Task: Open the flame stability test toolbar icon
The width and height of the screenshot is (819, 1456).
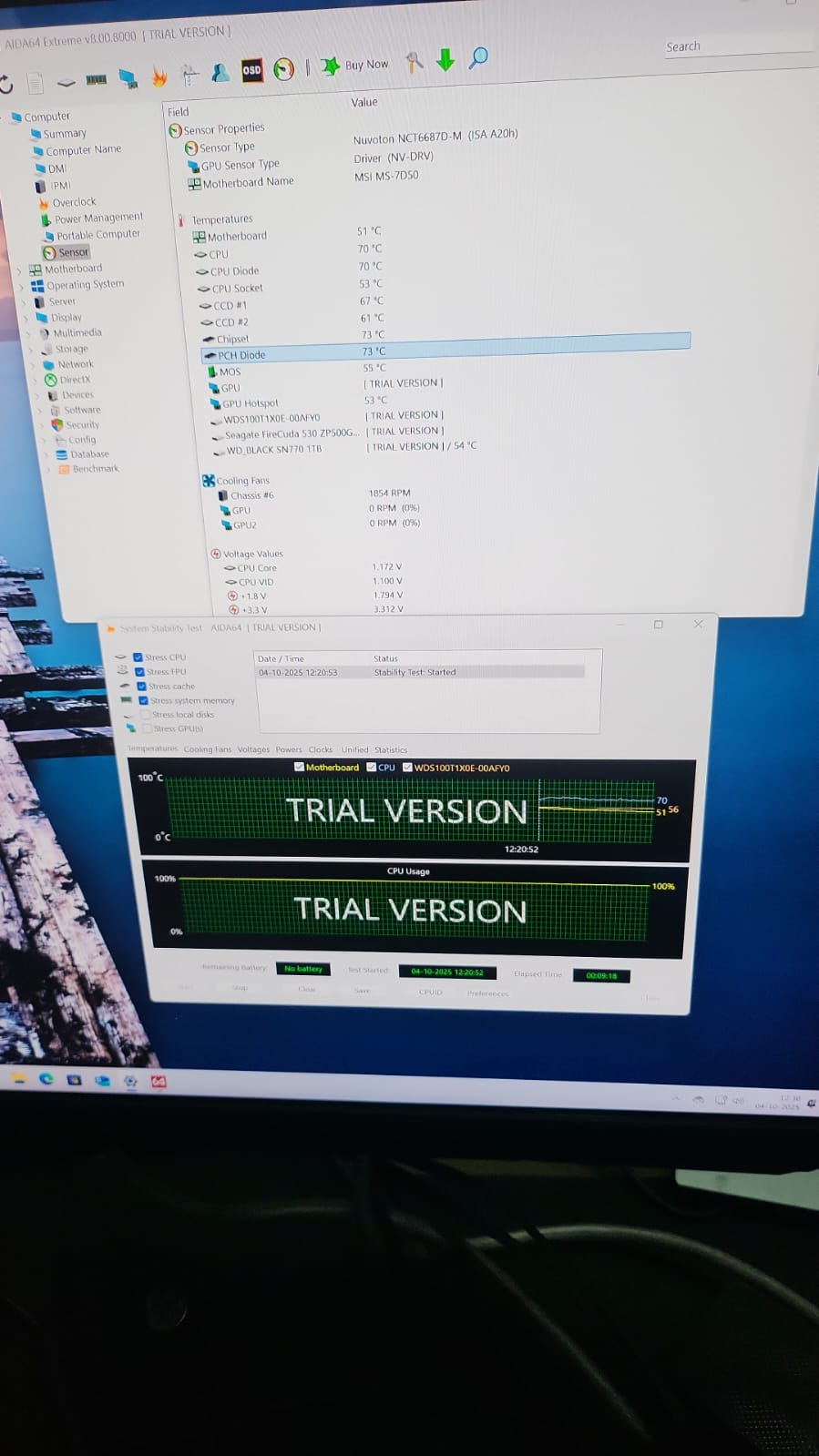Action: [159, 77]
